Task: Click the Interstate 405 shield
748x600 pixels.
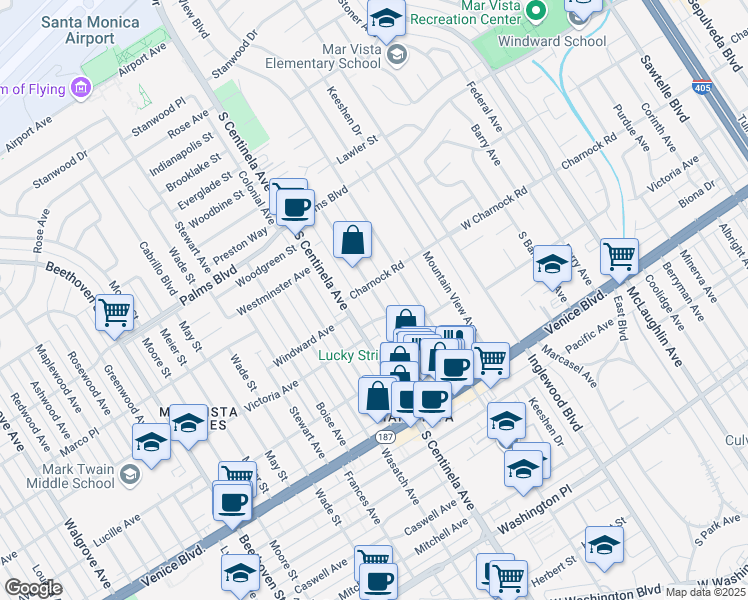Action: tap(702, 87)
